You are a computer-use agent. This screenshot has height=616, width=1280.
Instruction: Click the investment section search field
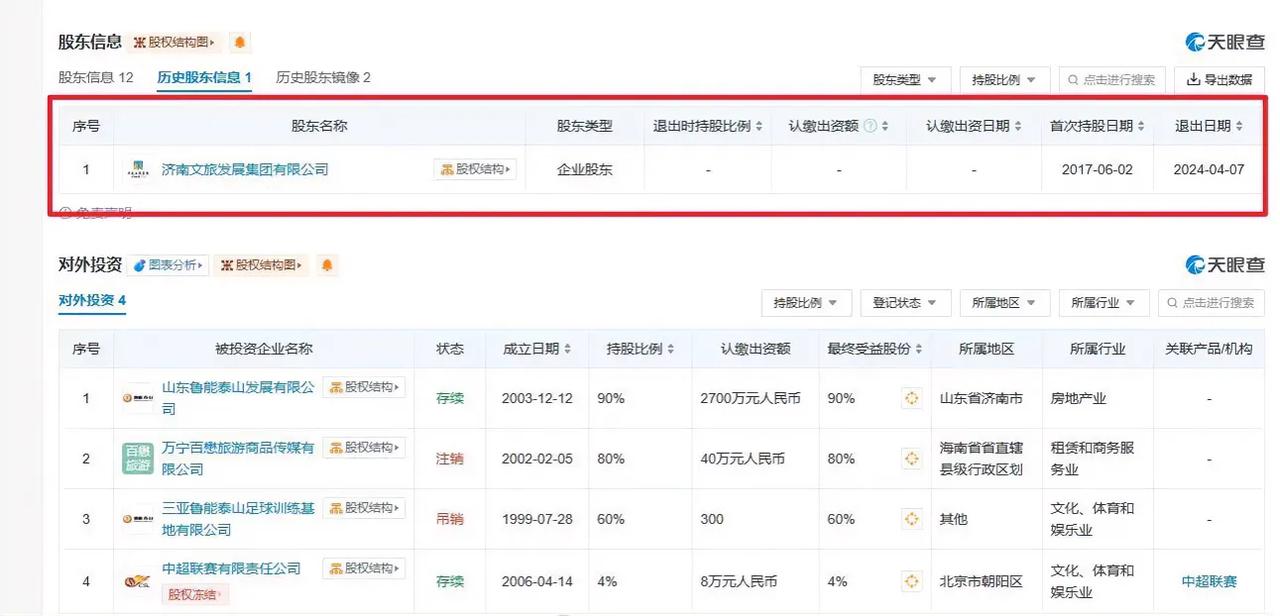point(1211,302)
